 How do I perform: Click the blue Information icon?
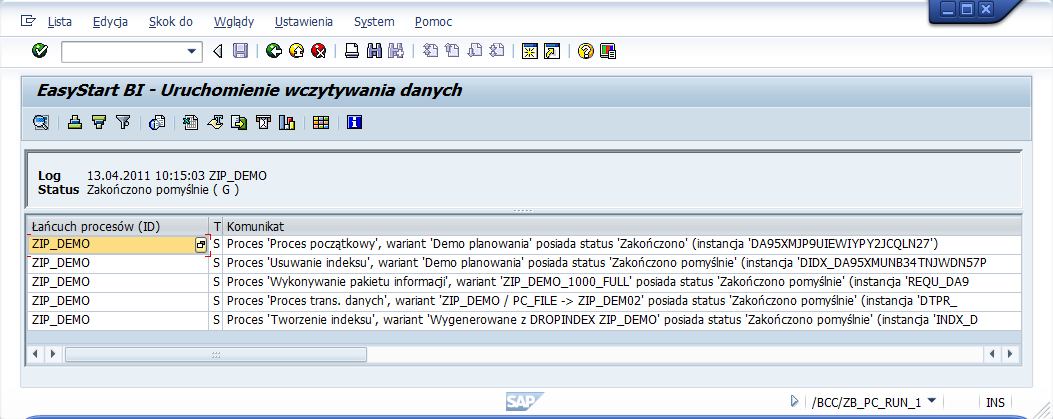pos(355,122)
